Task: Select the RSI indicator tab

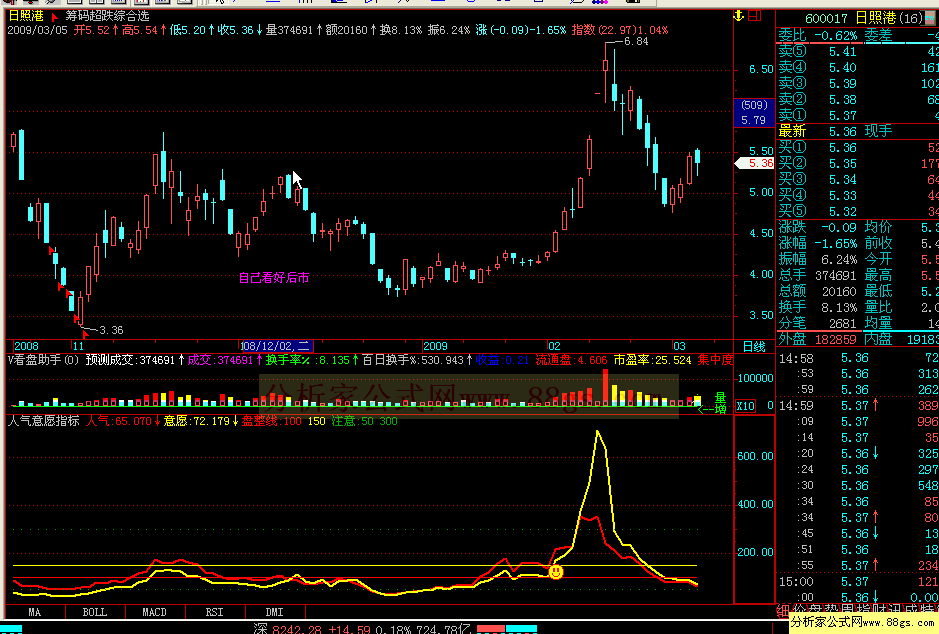Action: tap(214, 612)
